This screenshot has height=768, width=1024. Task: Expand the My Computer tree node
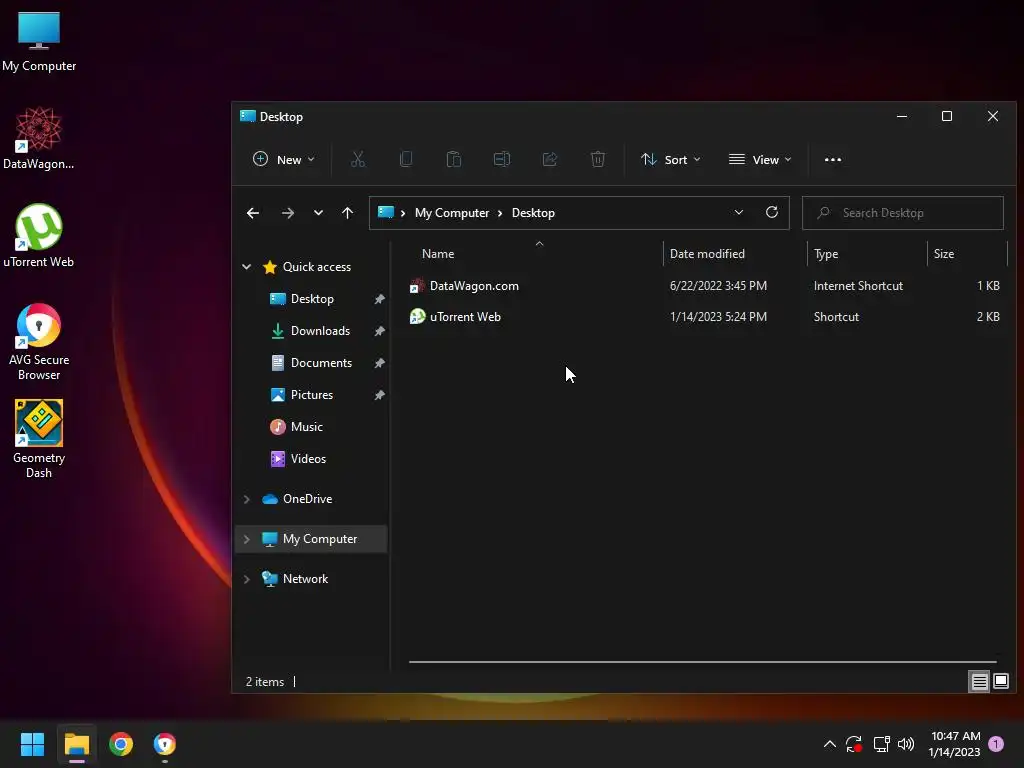(247, 539)
